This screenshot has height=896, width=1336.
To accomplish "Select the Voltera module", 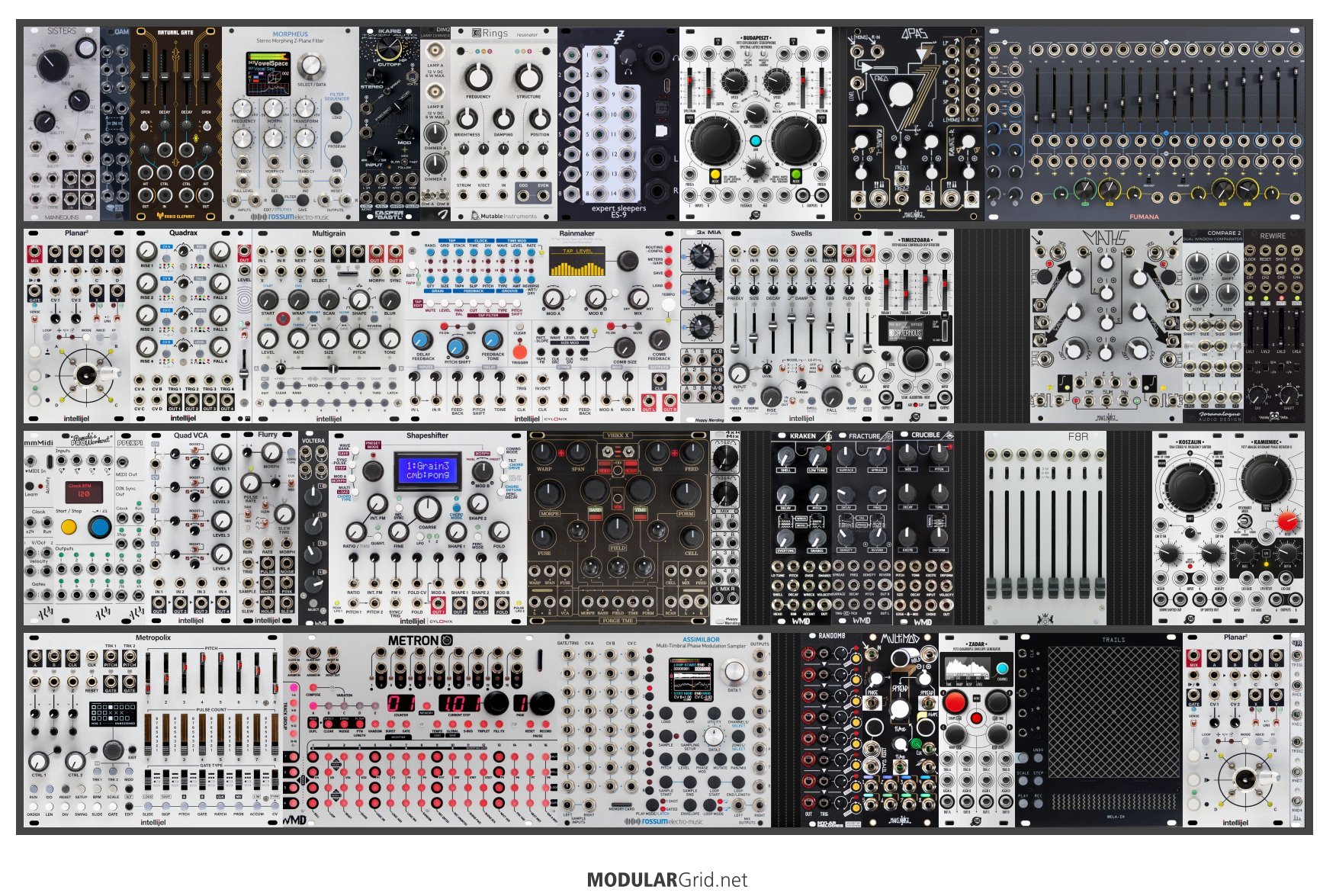I will click(x=313, y=528).
